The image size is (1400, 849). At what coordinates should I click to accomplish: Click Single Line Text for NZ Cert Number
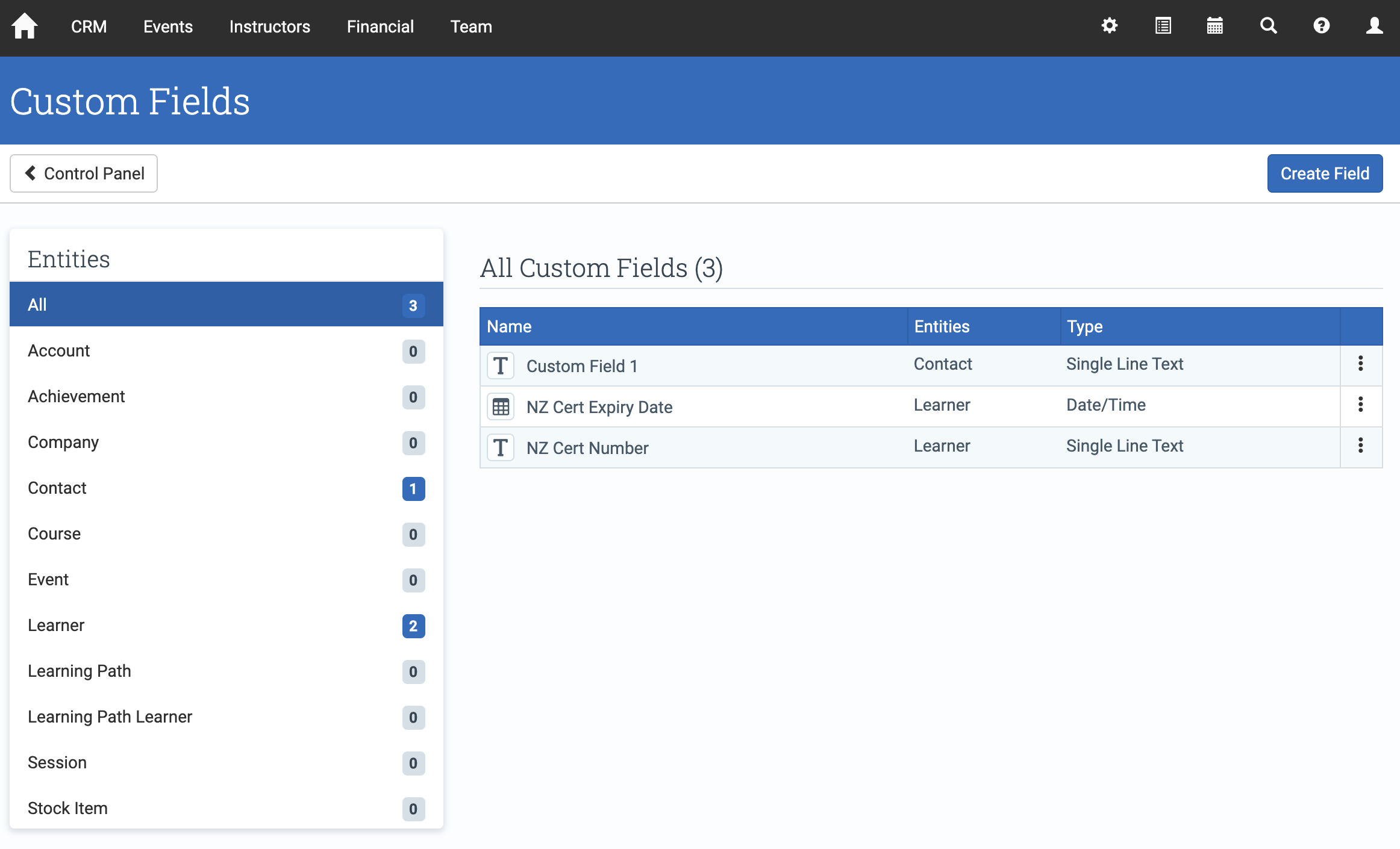click(x=1125, y=446)
